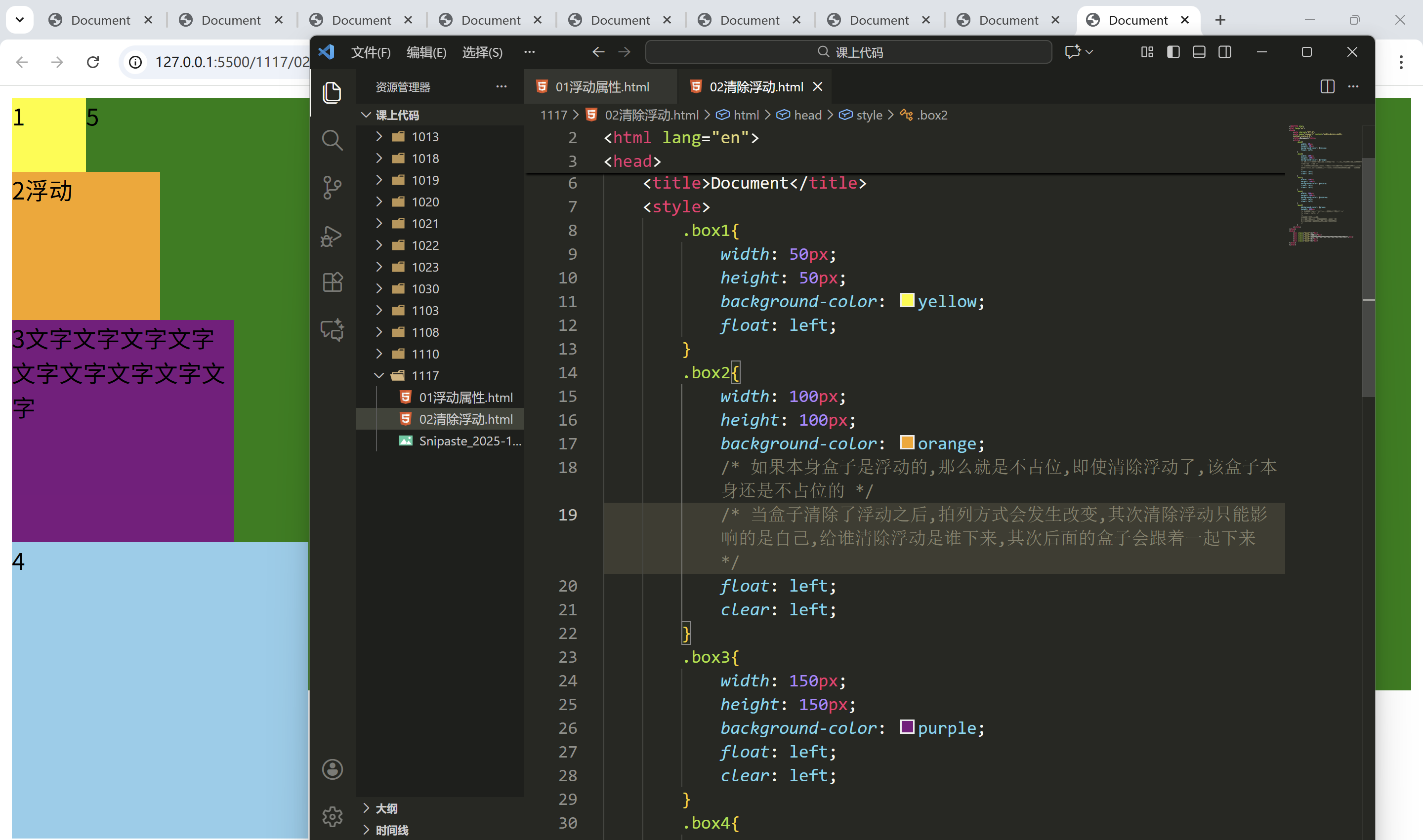Open the 文件(F) menu
Image resolution: width=1423 pixels, height=840 pixels.
point(371,52)
